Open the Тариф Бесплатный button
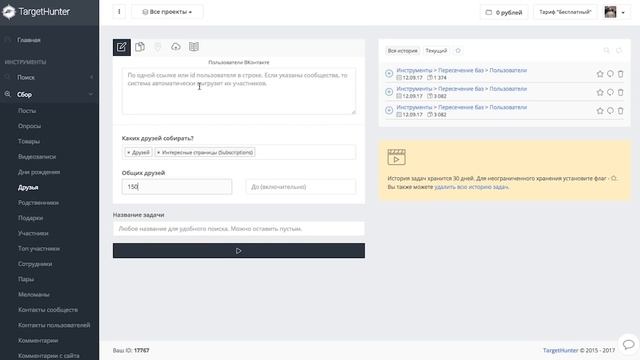This screenshot has width=640, height=360. [x=565, y=12]
